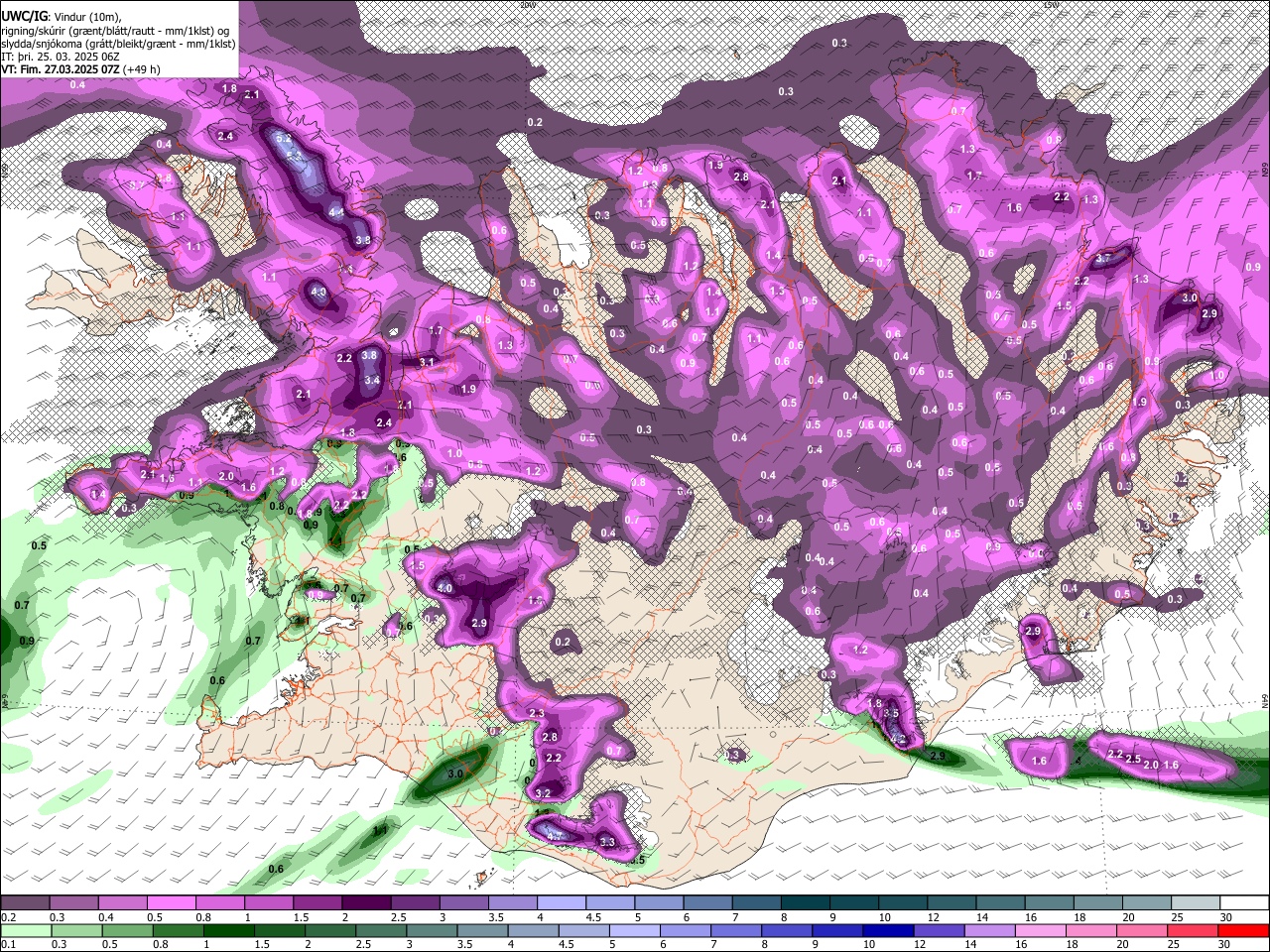Viewport: 1270px width, 952px height.
Task: Click the '12' label in the top legend row
Action: pyautogui.click(x=933, y=917)
